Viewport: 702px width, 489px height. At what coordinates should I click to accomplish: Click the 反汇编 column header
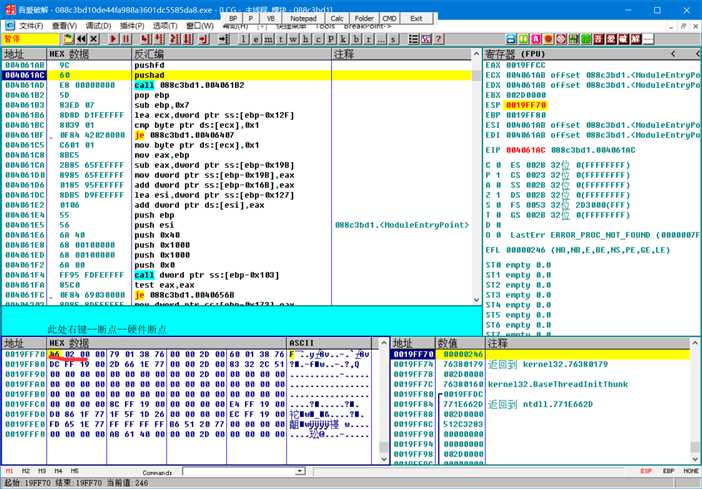coord(231,54)
